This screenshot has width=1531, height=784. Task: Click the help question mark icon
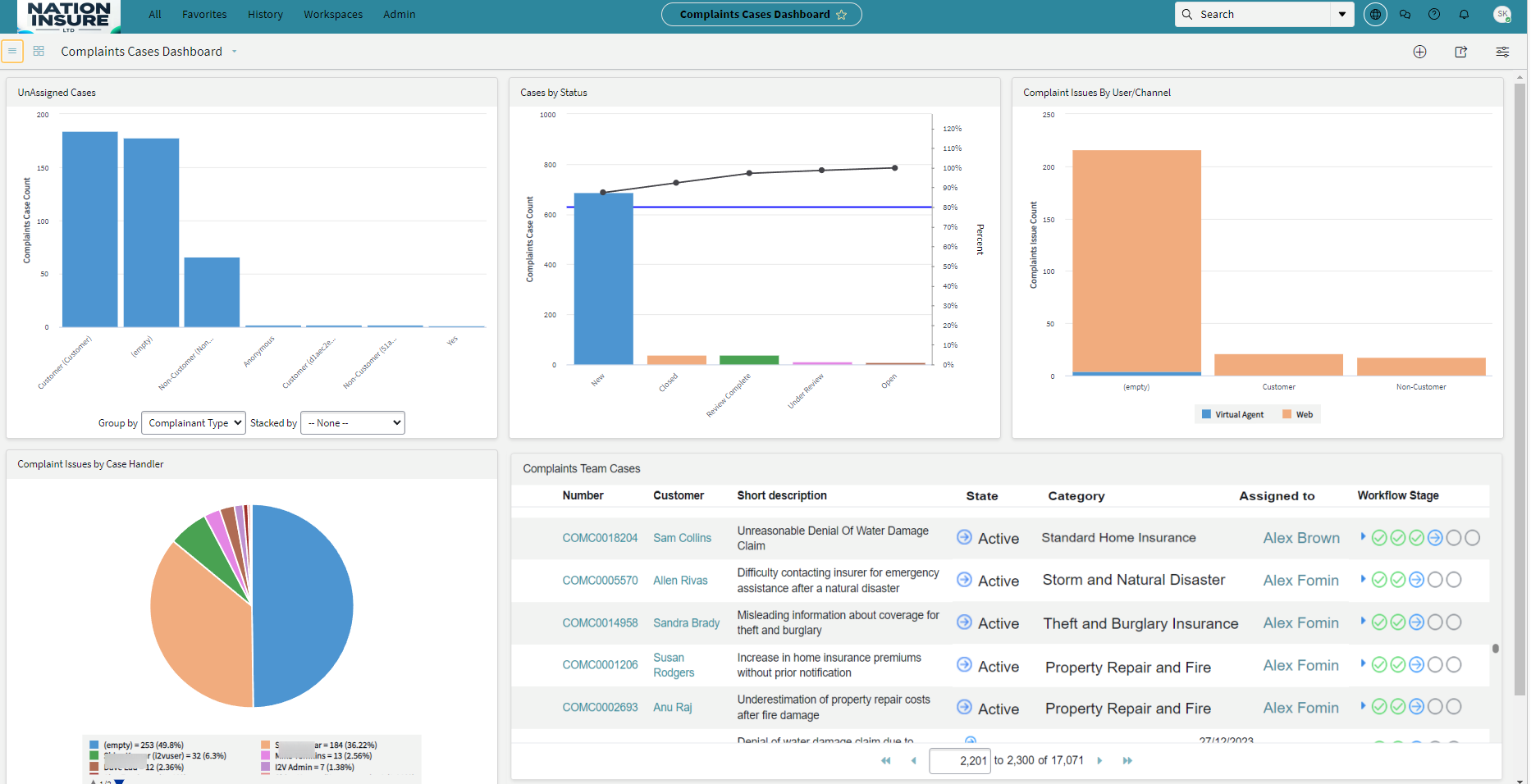coord(1434,14)
